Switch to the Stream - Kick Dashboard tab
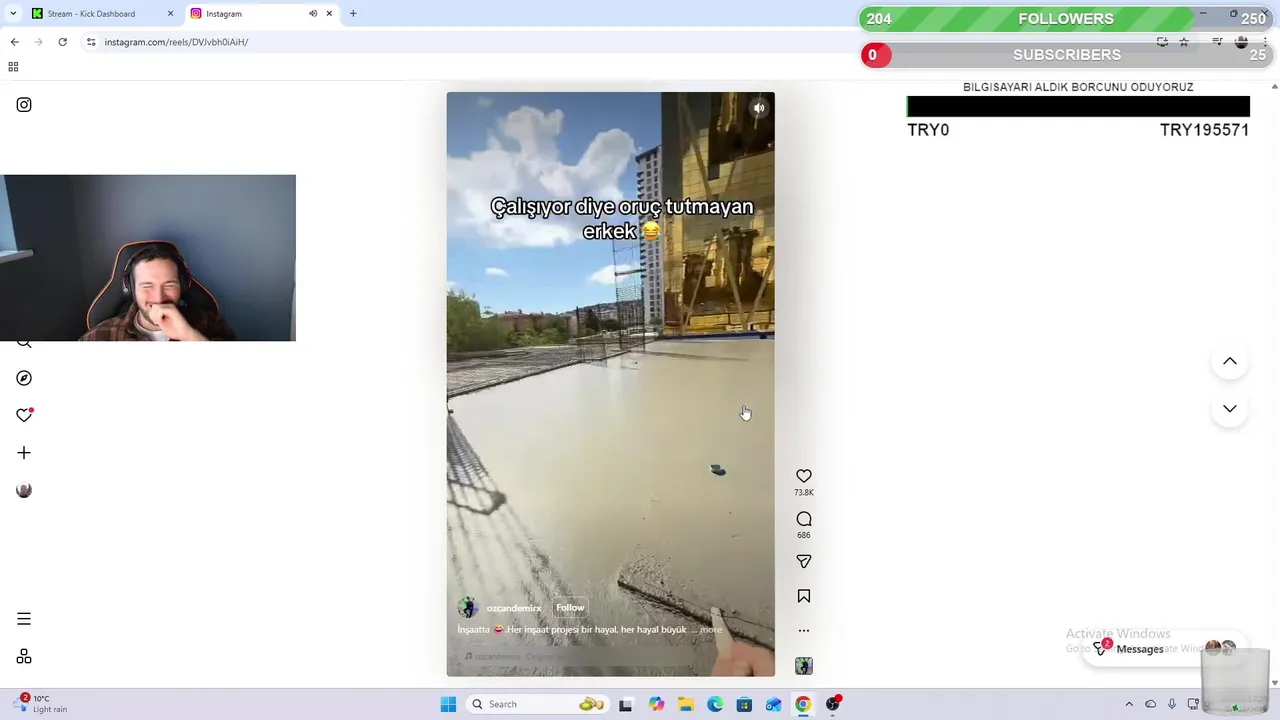The height and width of the screenshot is (720, 1280). [103, 14]
